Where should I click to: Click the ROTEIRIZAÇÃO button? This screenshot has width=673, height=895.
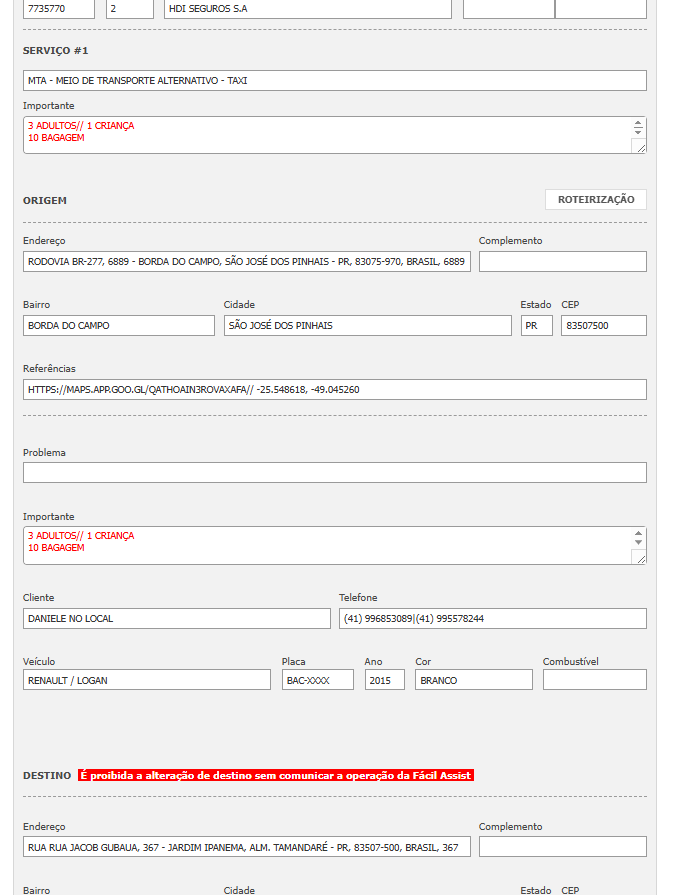[595, 199]
